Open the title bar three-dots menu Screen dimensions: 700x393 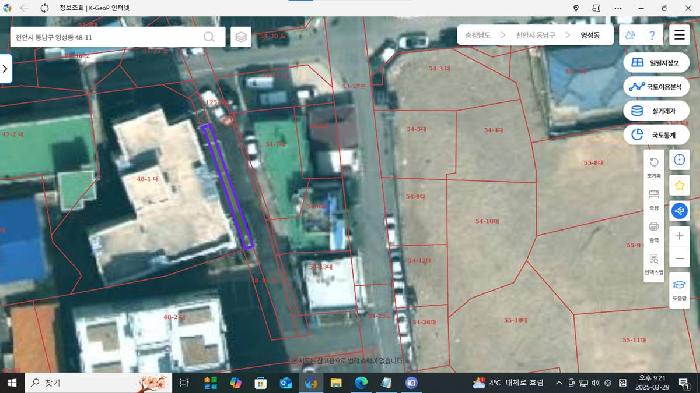[x=618, y=8]
